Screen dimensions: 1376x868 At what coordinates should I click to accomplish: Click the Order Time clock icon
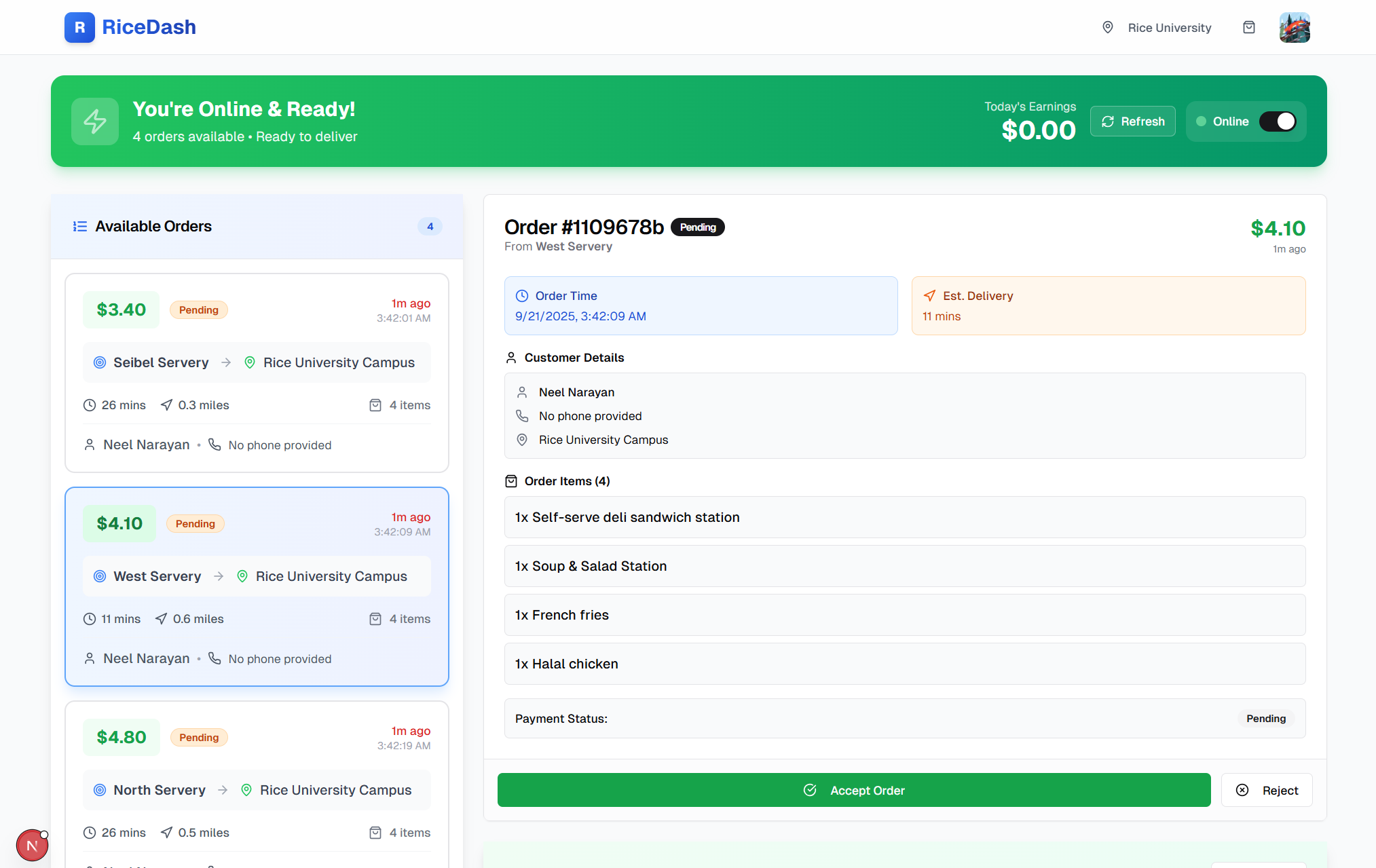point(522,296)
